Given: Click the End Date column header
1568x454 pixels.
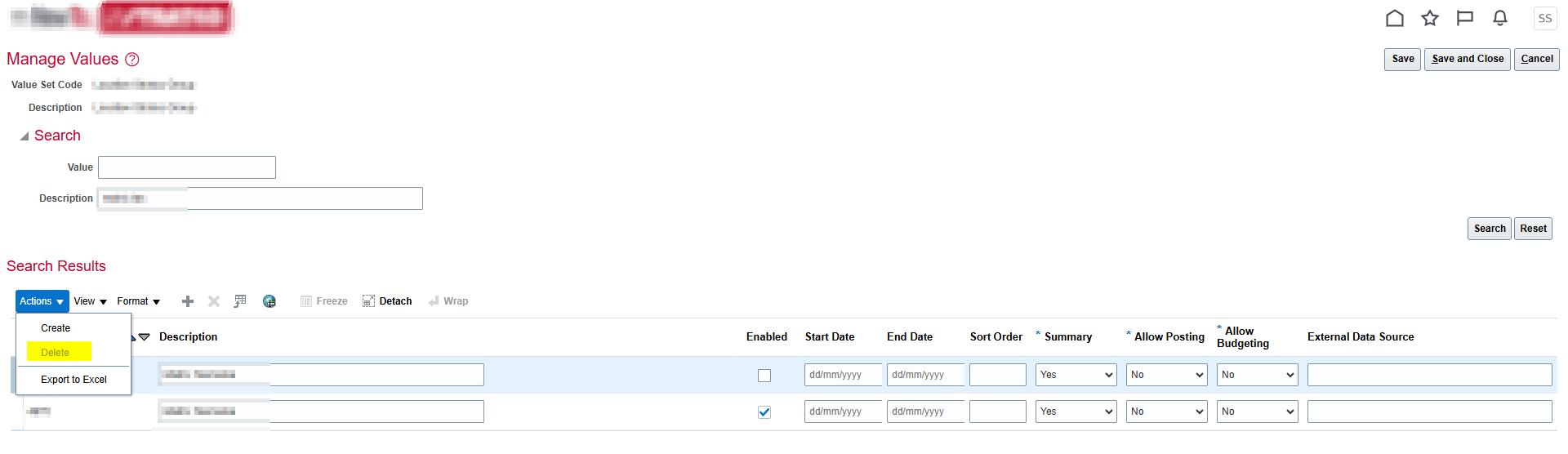Looking at the screenshot, I should pos(910,337).
